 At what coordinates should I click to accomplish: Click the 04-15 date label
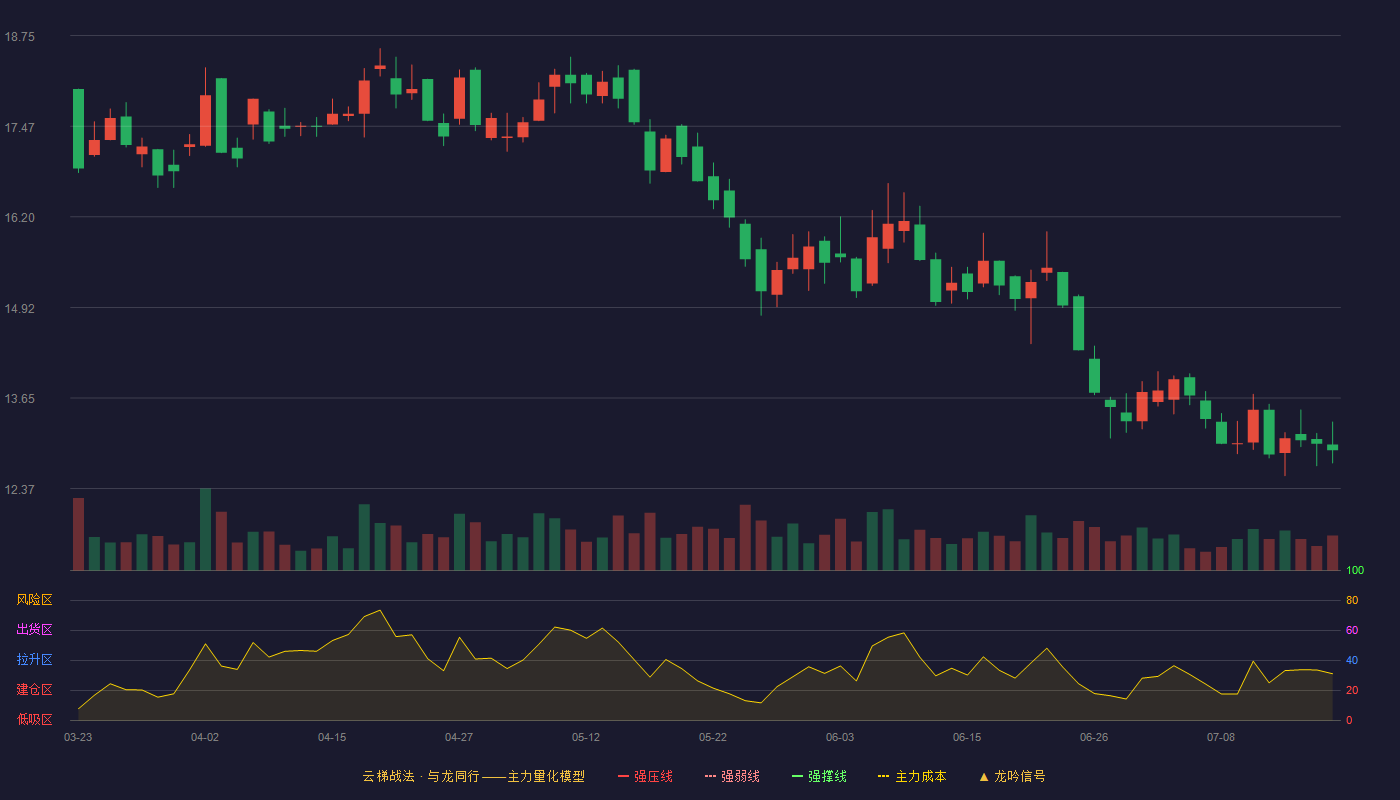(332, 737)
